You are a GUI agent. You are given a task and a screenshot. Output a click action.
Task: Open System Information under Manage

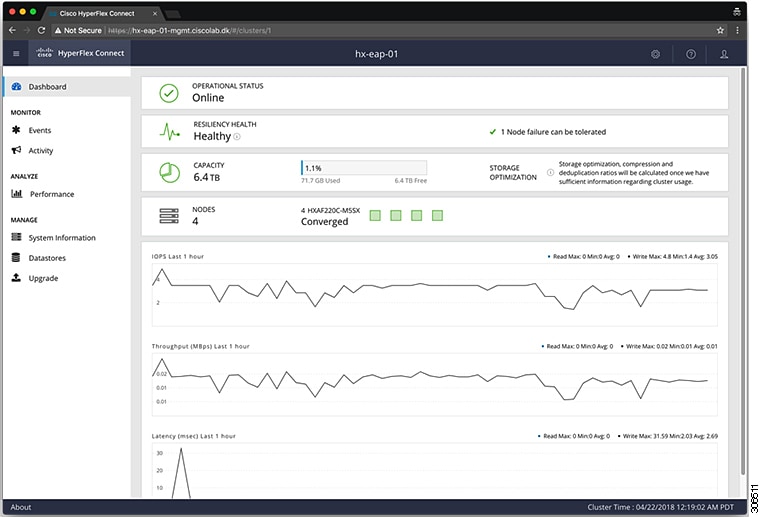coord(62,237)
